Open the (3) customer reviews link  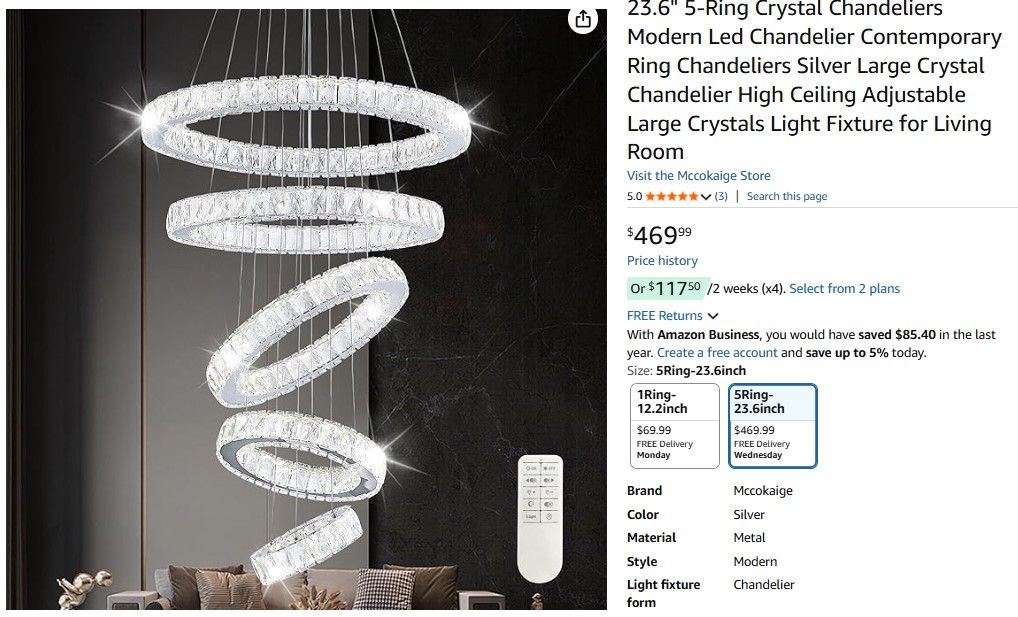click(720, 197)
